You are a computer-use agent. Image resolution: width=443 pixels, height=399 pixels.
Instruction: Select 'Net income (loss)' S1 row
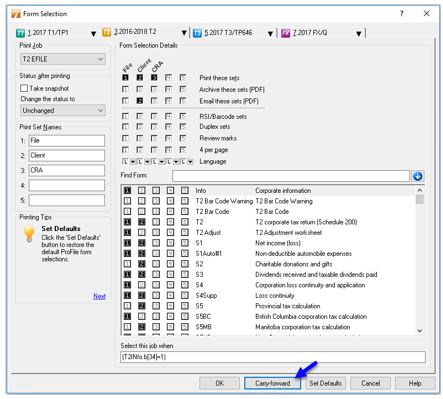(268, 243)
